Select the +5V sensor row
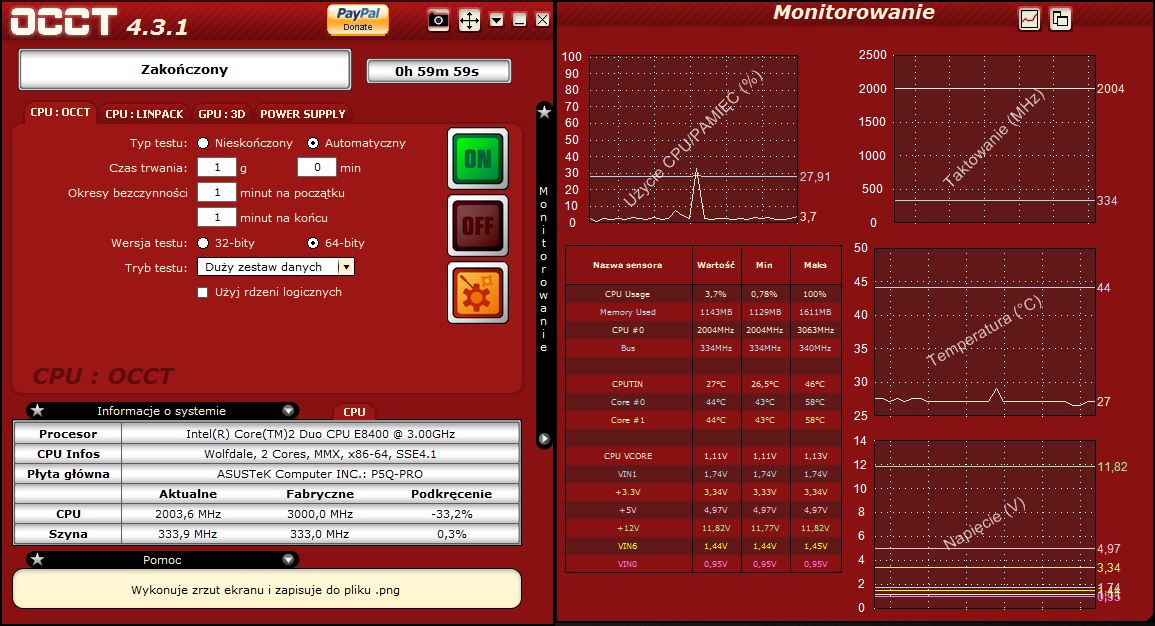The image size is (1155, 626). [703, 510]
